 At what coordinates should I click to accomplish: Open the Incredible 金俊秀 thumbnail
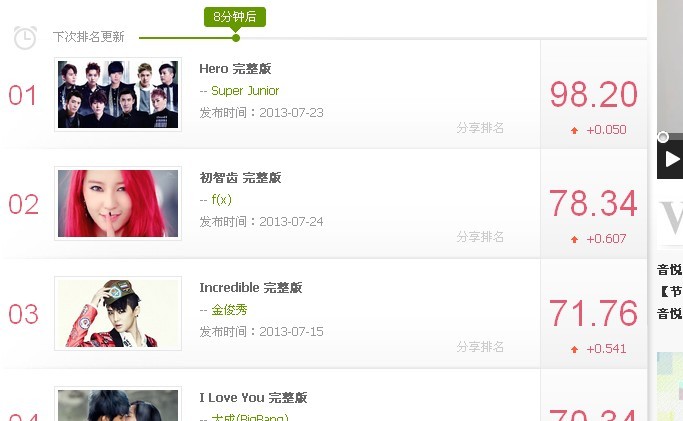pos(118,313)
